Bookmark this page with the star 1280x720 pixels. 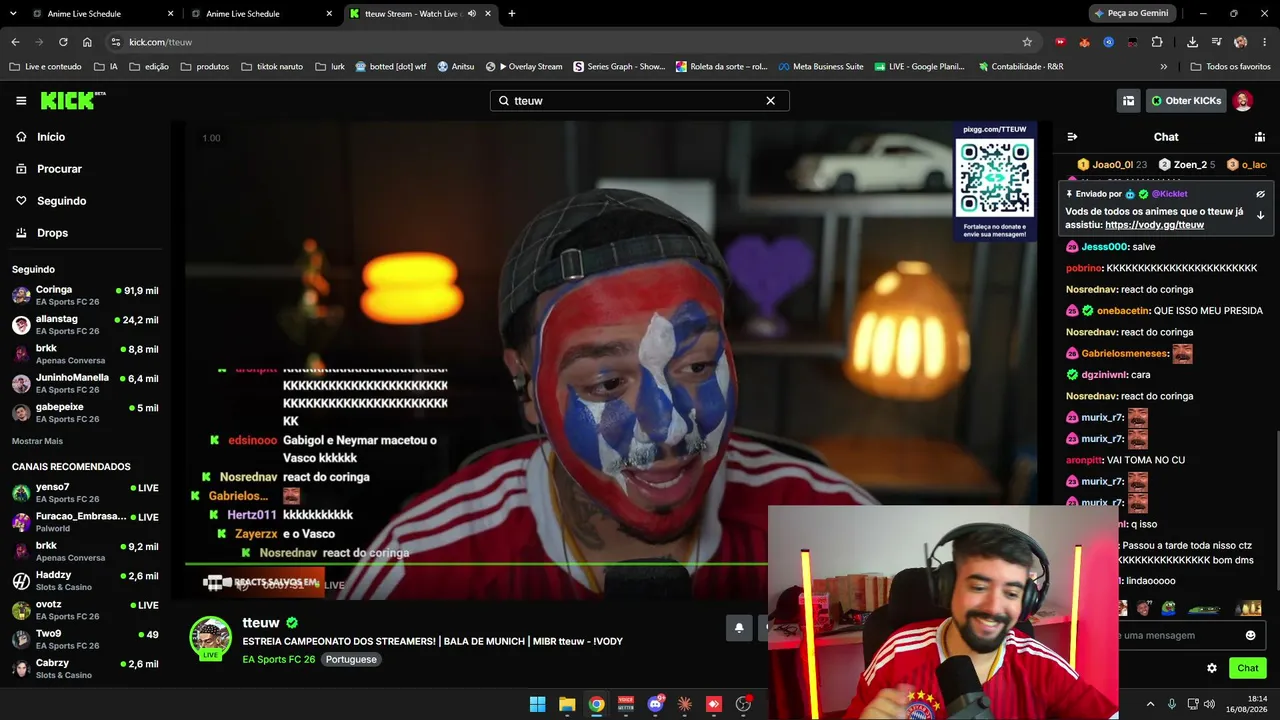click(1027, 42)
